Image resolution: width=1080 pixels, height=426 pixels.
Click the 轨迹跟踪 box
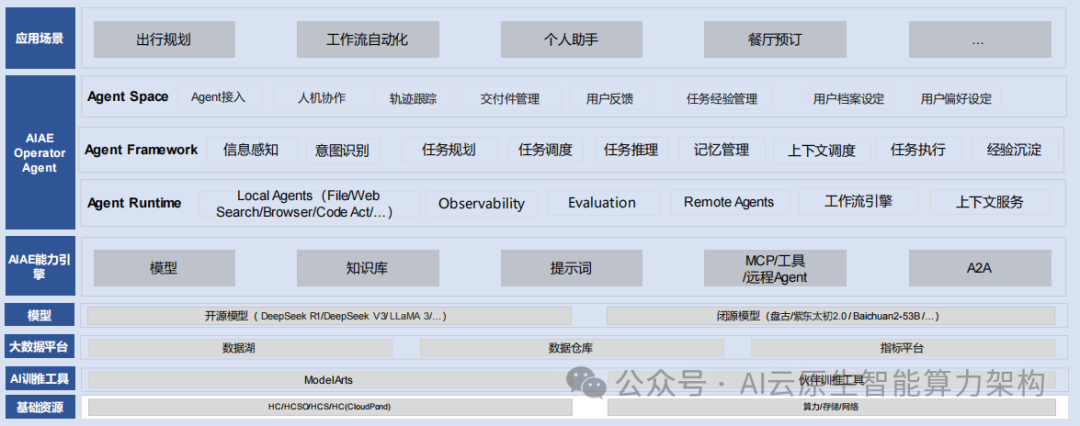coord(413,98)
